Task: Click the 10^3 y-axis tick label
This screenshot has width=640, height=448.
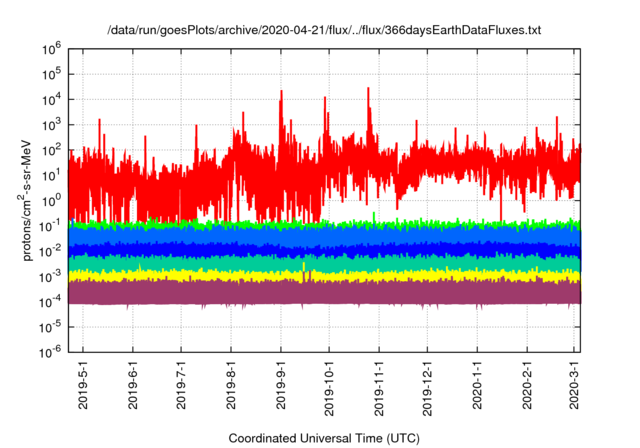Action: (x=51, y=125)
